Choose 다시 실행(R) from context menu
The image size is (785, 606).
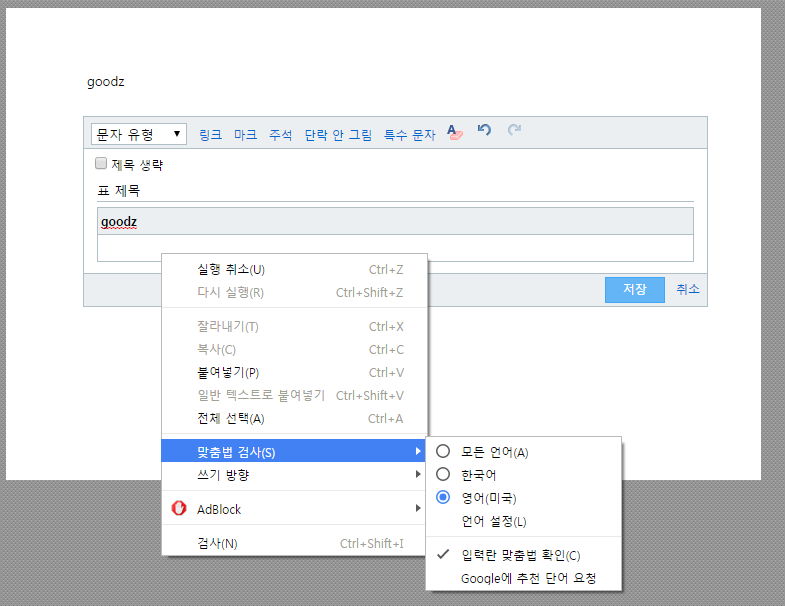294,292
